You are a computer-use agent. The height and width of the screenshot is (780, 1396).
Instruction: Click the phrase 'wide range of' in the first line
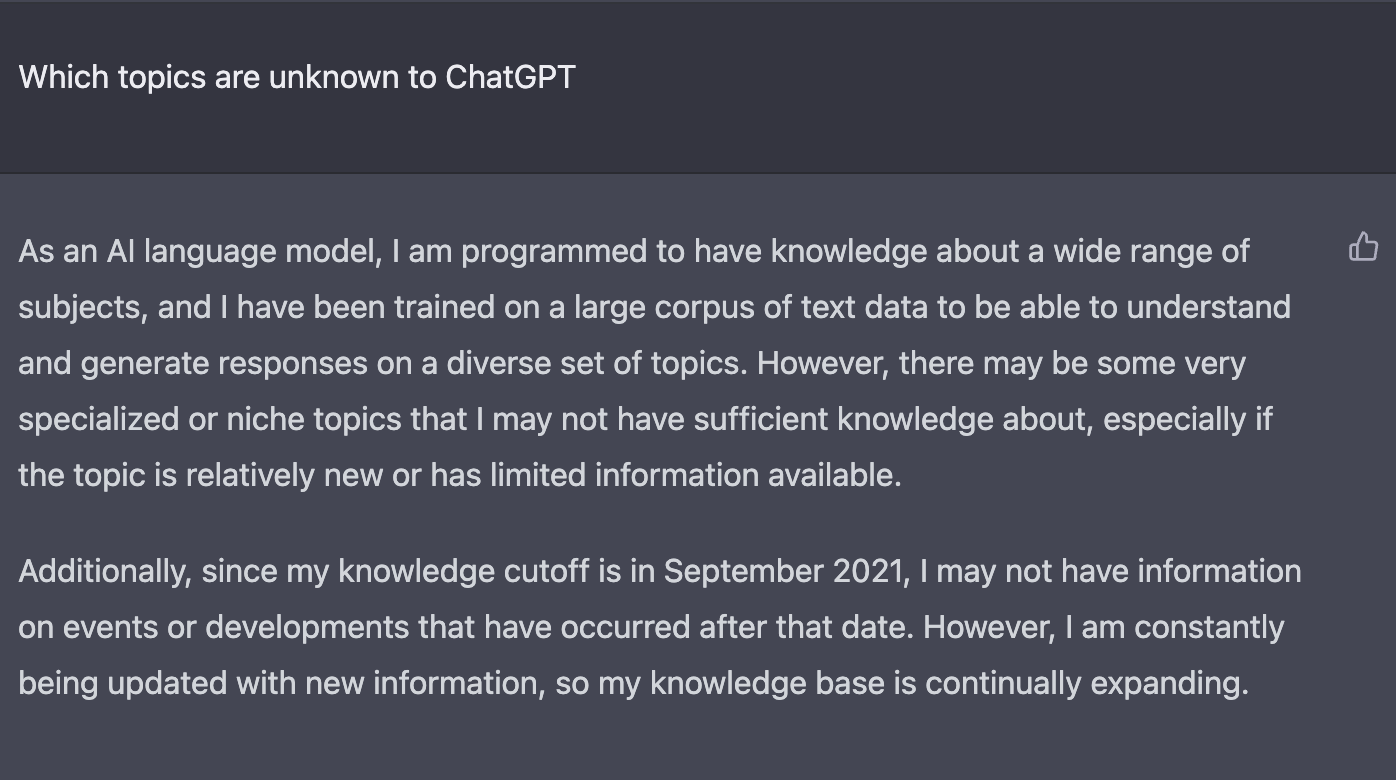tap(1150, 251)
